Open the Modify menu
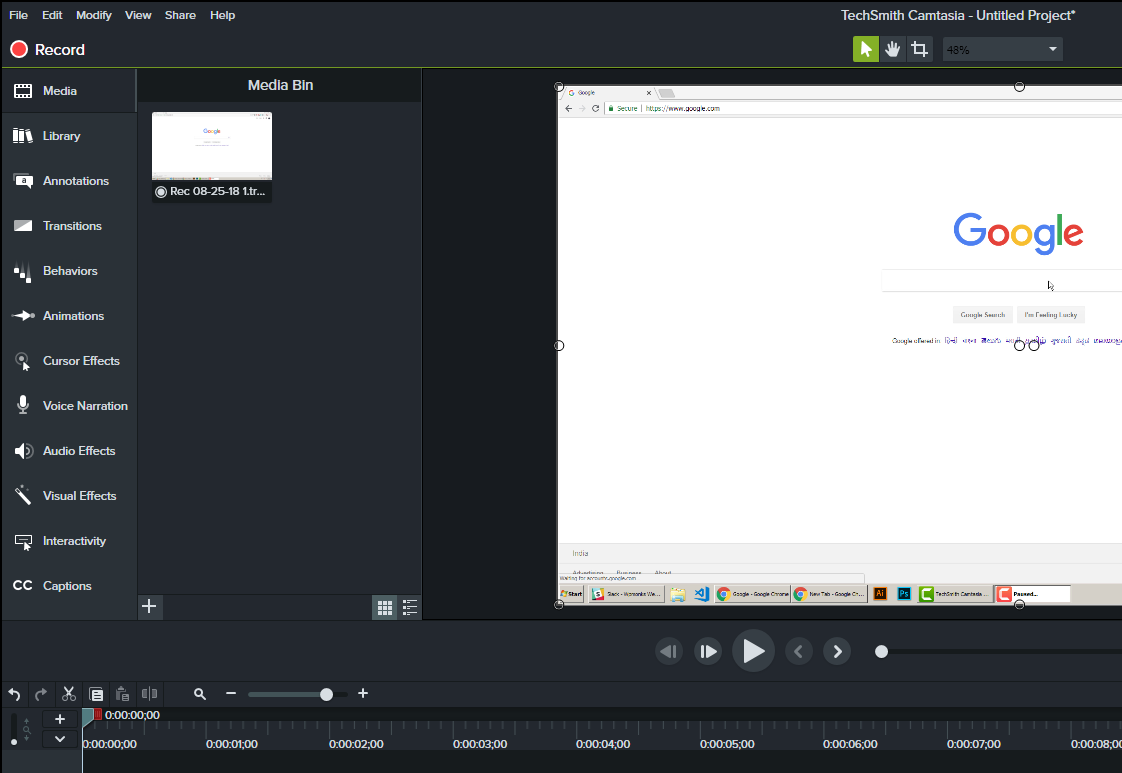1122x773 pixels. coord(94,15)
